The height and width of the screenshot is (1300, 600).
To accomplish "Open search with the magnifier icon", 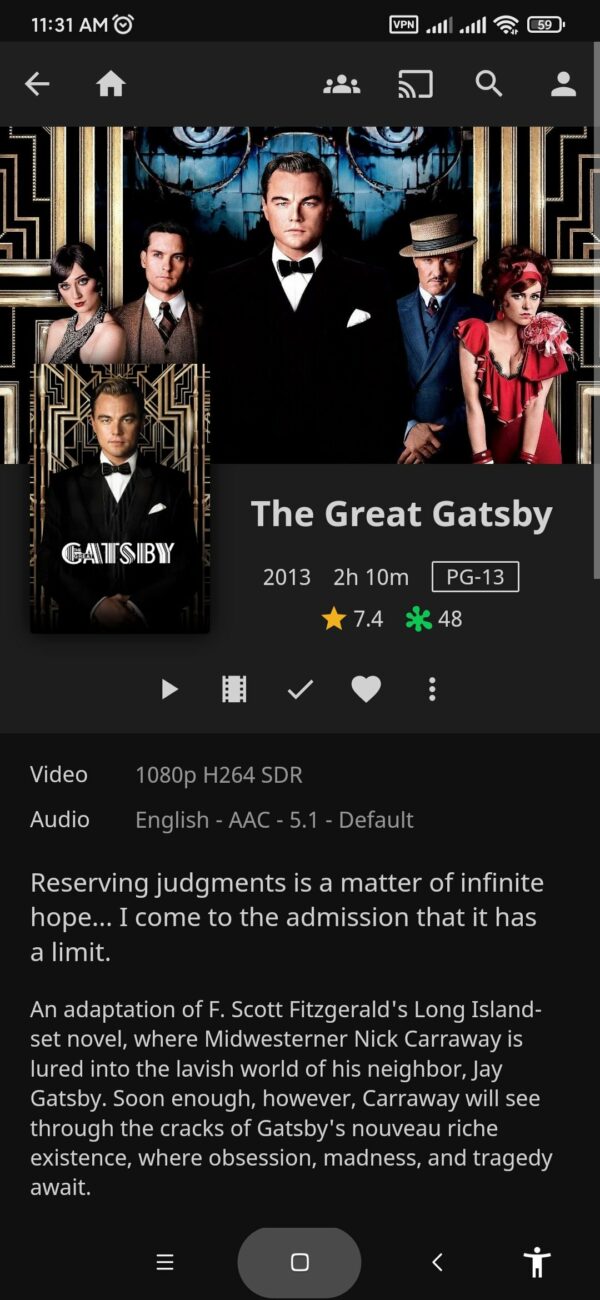I will coord(489,84).
